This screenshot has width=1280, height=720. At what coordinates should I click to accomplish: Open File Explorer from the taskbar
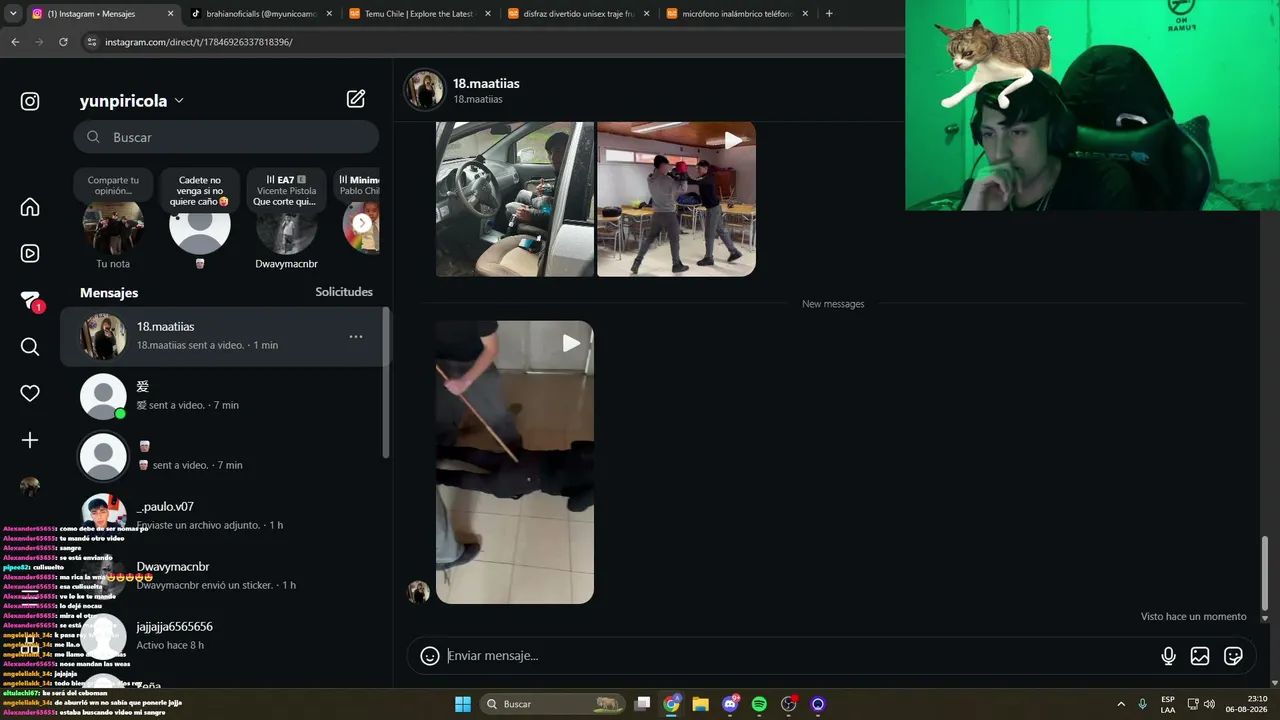[x=701, y=704]
